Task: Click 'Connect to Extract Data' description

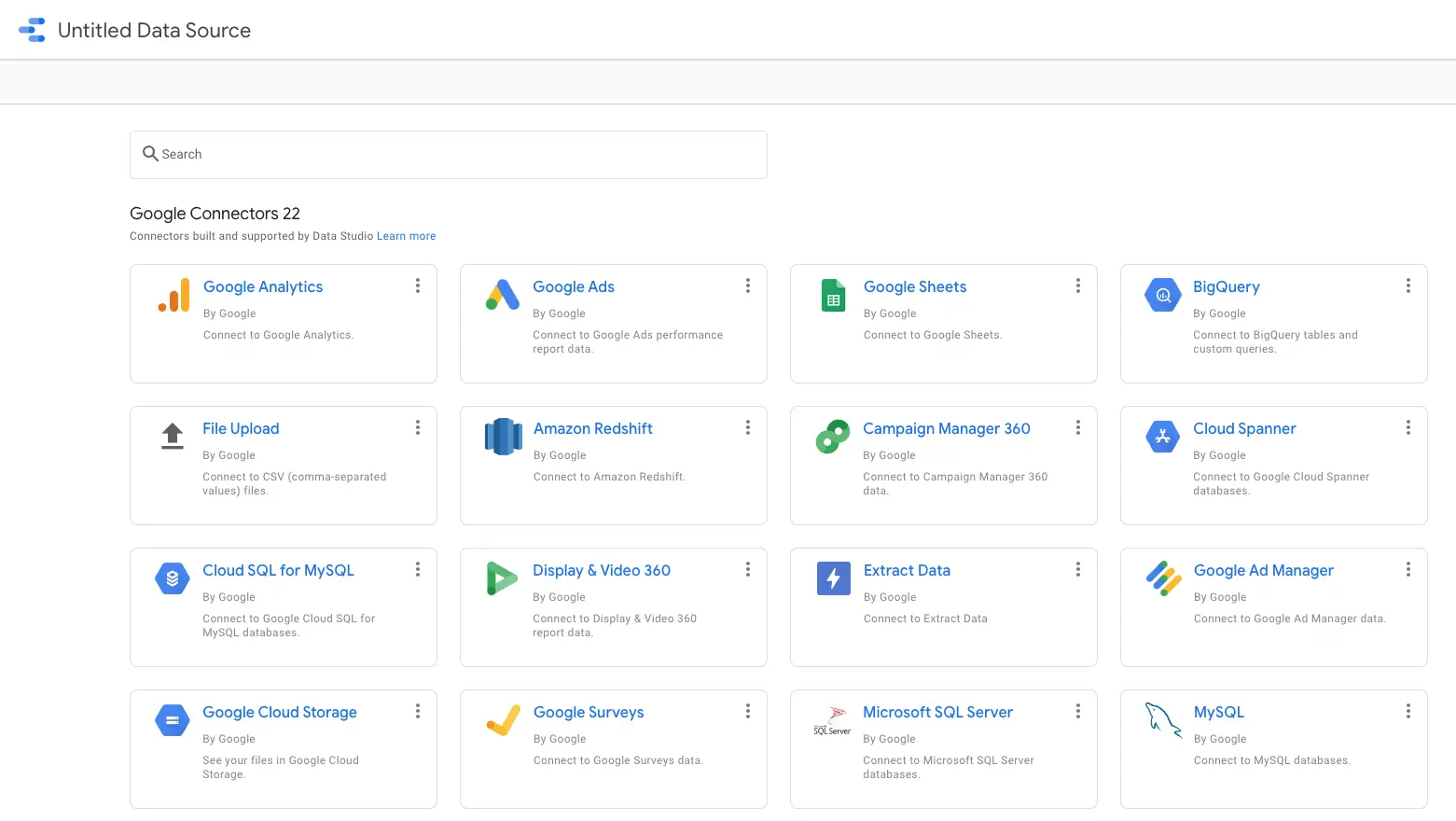Action: pyautogui.click(x=925, y=619)
